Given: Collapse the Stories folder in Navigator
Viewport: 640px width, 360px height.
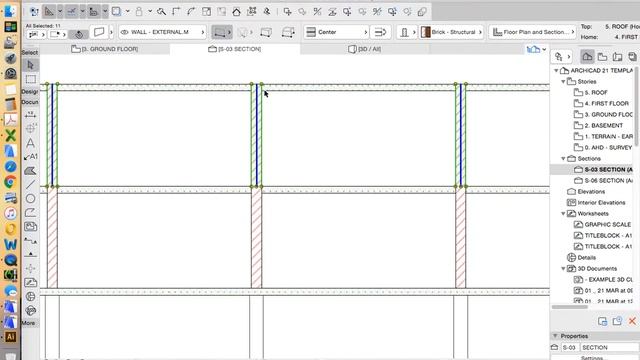Looking at the screenshot, I should pos(563,82).
